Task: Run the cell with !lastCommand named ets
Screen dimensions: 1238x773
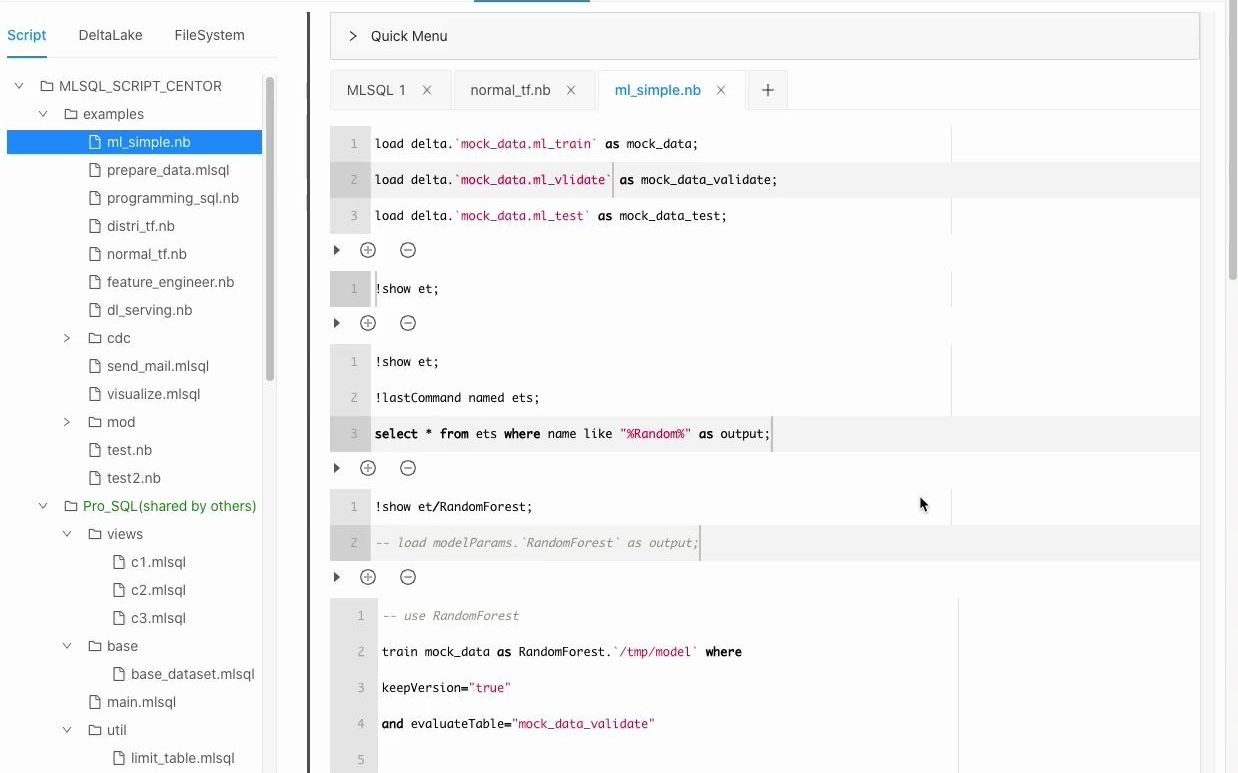Action: coord(337,468)
